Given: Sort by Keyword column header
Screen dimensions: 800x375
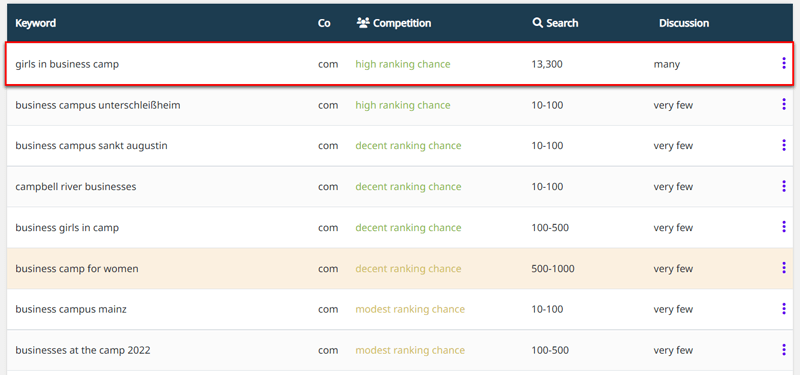Looking at the screenshot, I should tap(36, 23).
